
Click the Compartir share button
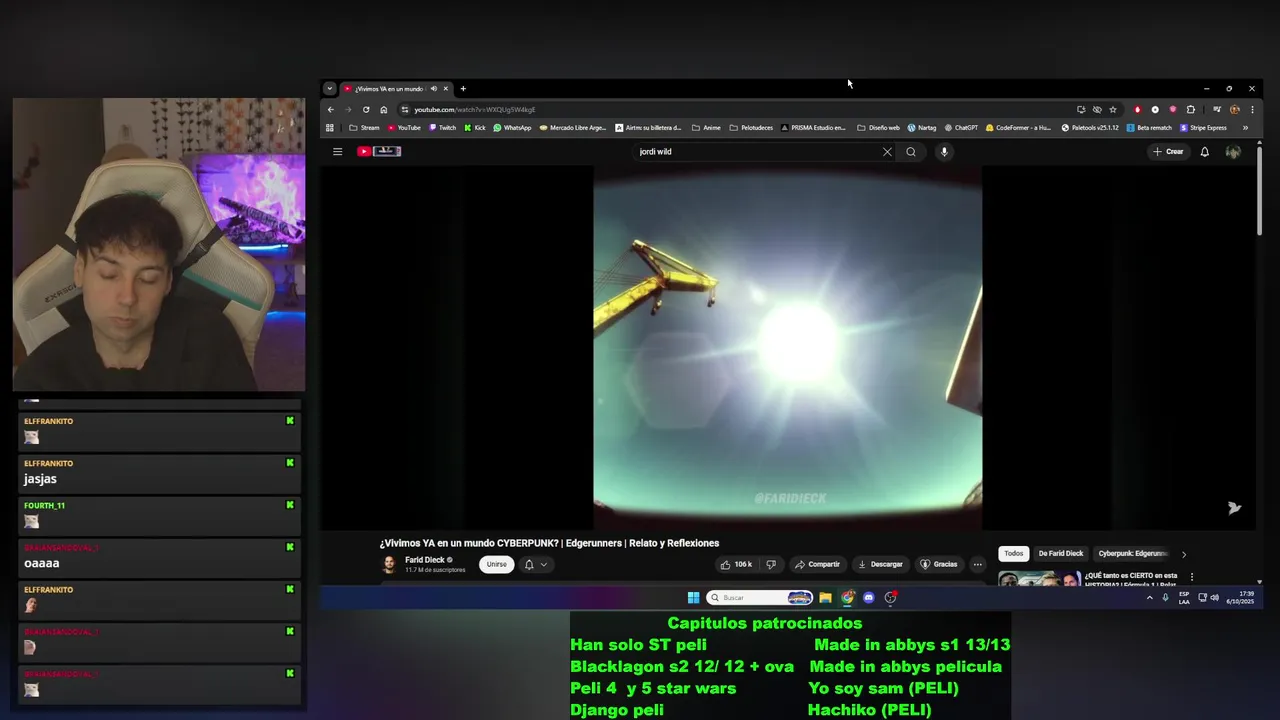(x=817, y=565)
